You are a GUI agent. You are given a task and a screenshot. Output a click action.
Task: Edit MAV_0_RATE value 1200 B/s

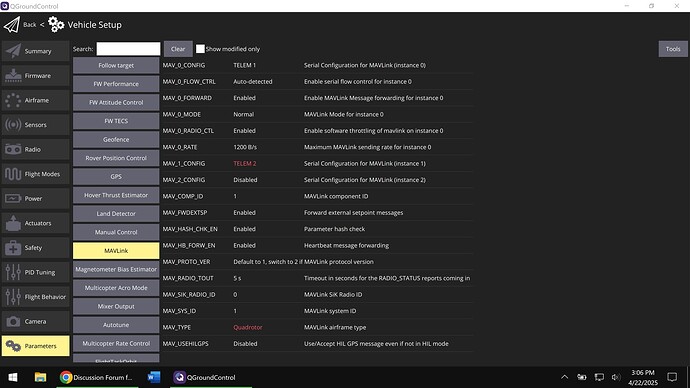click(x=245, y=147)
